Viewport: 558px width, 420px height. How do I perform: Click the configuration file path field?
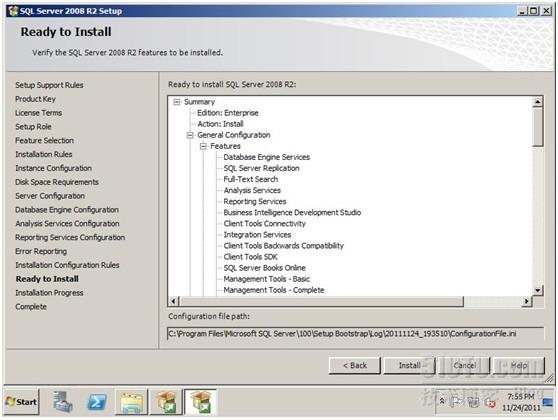click(356, 334)
